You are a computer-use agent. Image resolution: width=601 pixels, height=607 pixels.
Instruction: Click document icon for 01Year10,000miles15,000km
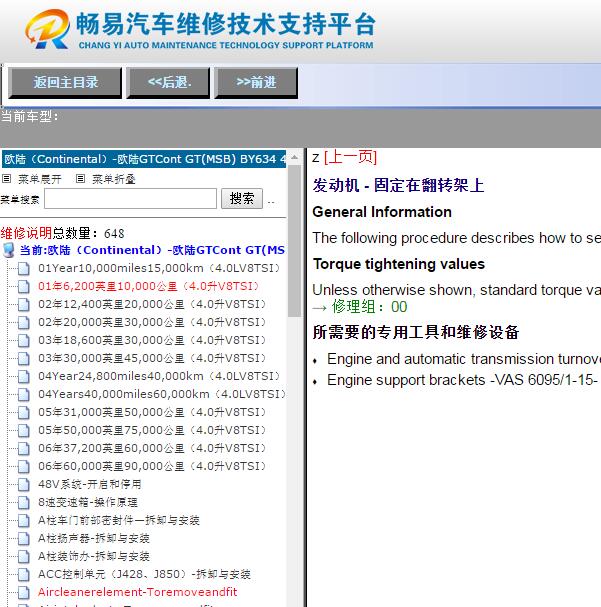(x=24, y=268)
